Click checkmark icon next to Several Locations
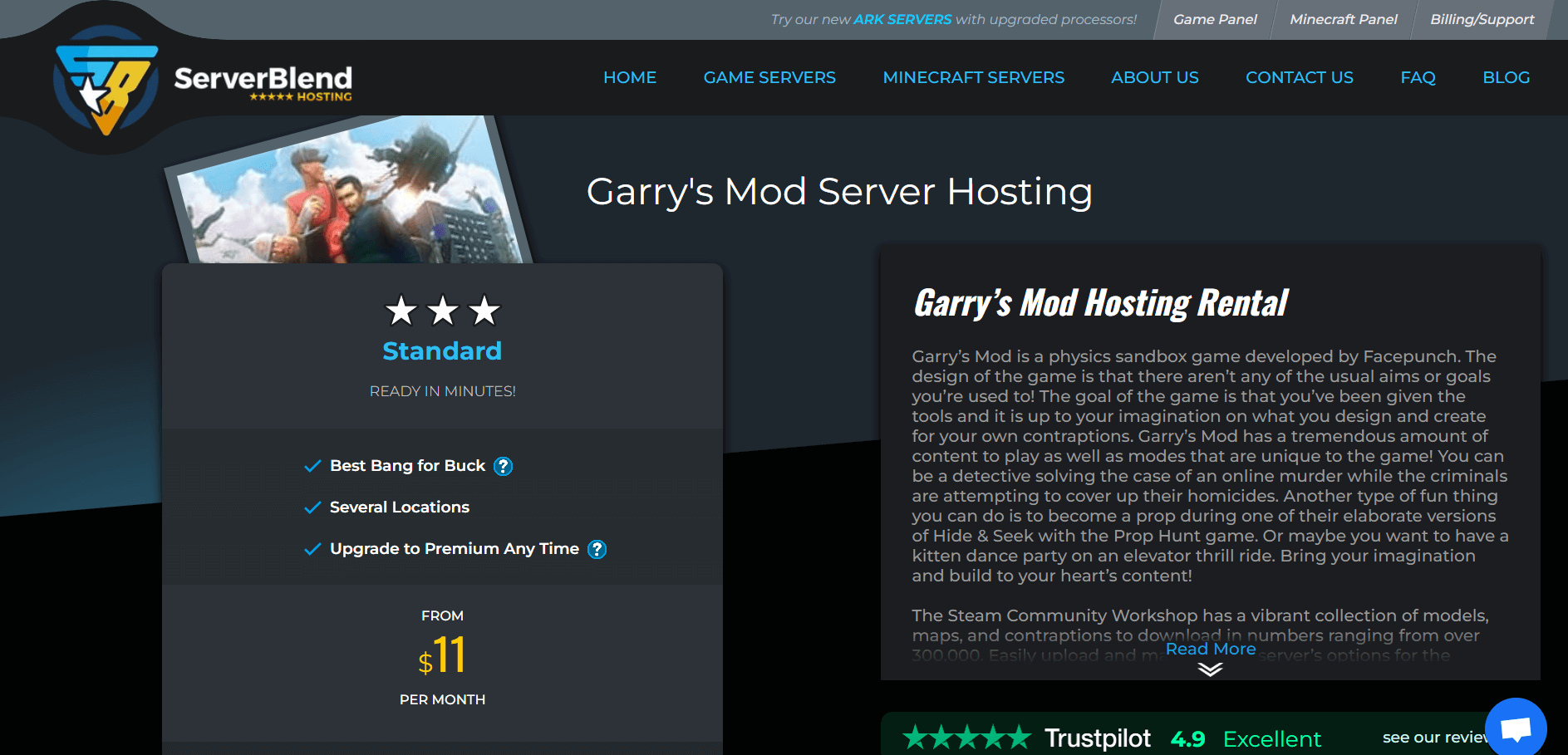 tap(312, 507)
